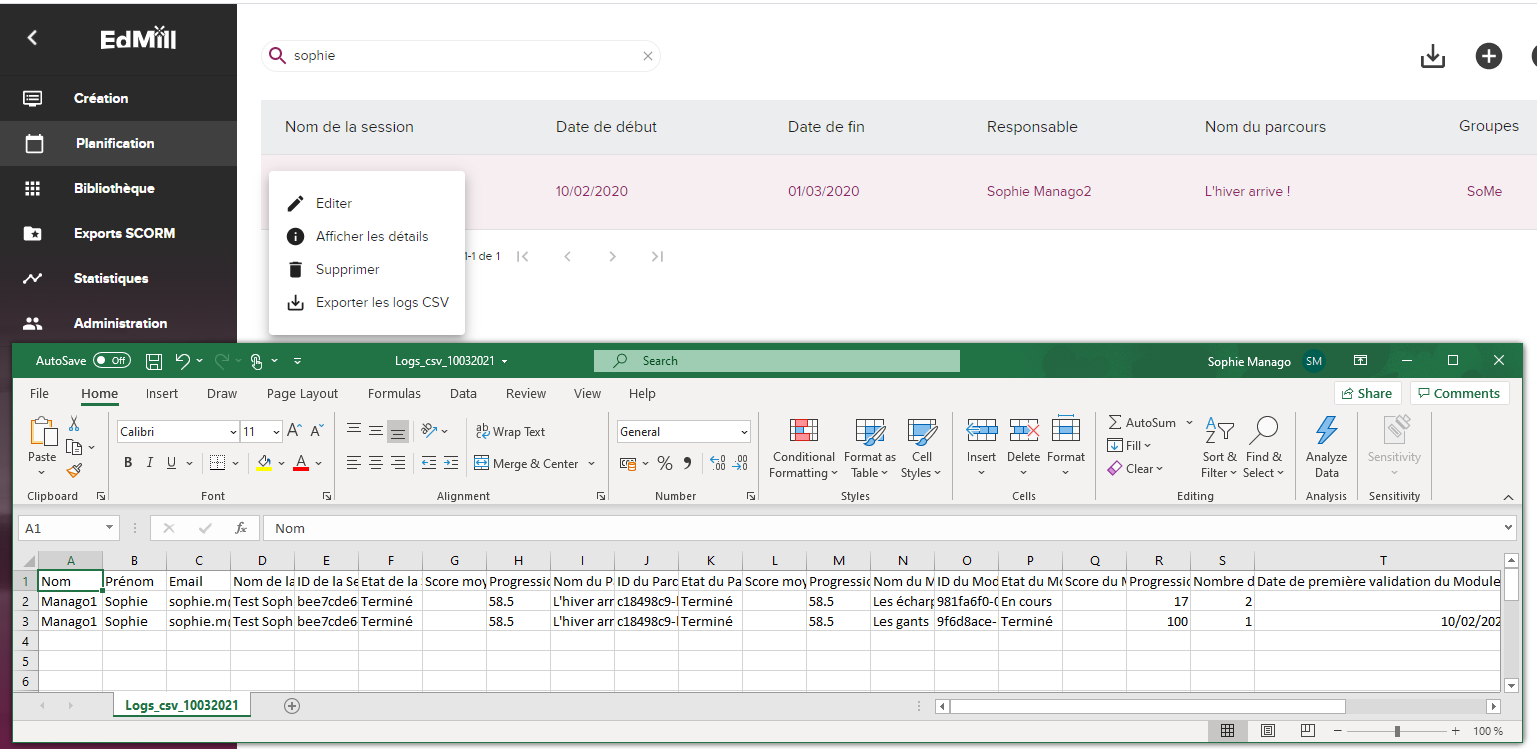Click the Share button in Excel
Image resolution: width=1537 pixels, height=749 pixels.
(x=1367, y=393)
